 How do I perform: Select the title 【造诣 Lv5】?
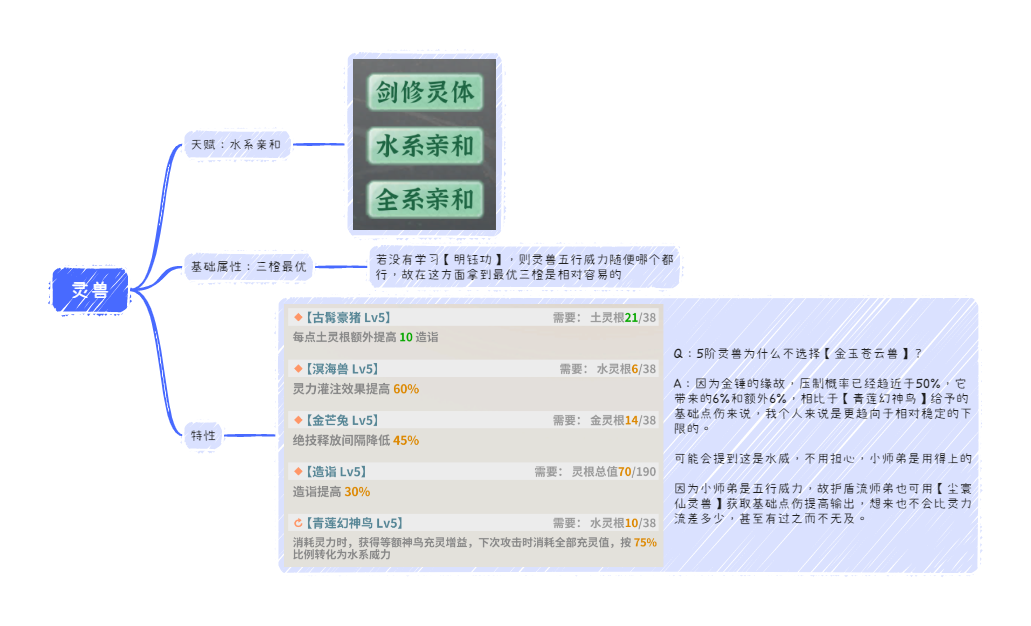(336, 471)
